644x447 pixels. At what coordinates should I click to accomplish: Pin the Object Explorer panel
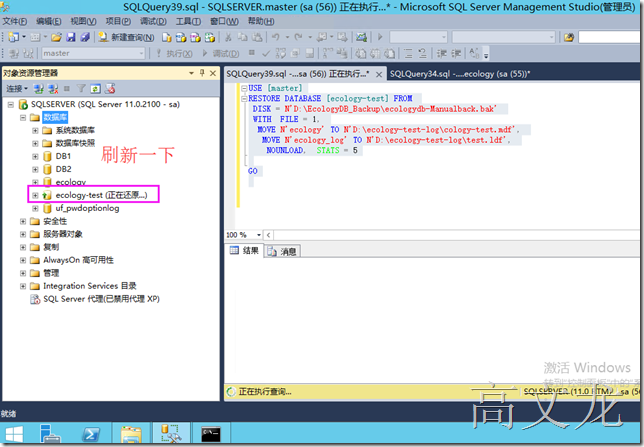202,73
